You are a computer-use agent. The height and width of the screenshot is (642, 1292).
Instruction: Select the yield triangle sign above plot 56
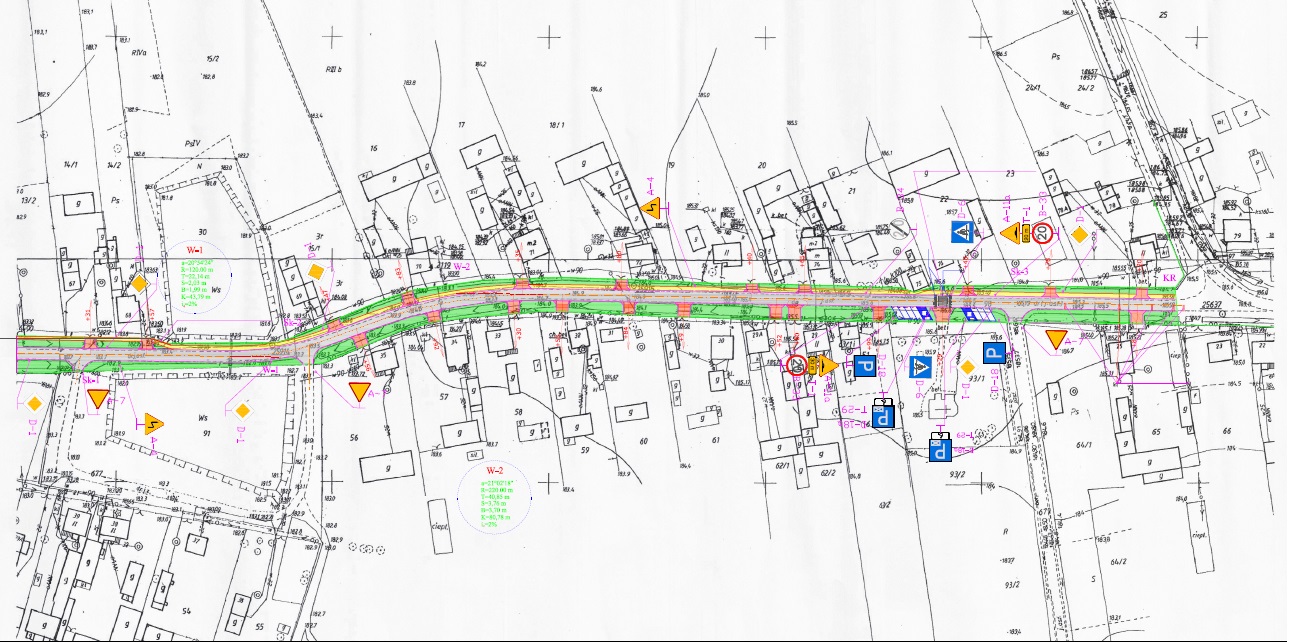click(360, 390)
